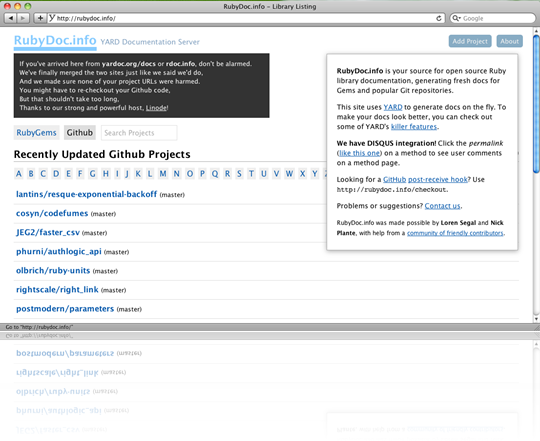540x441 pixels.
Task: Open JEG2/faster_csv project docs
Action: click(48, 232)
